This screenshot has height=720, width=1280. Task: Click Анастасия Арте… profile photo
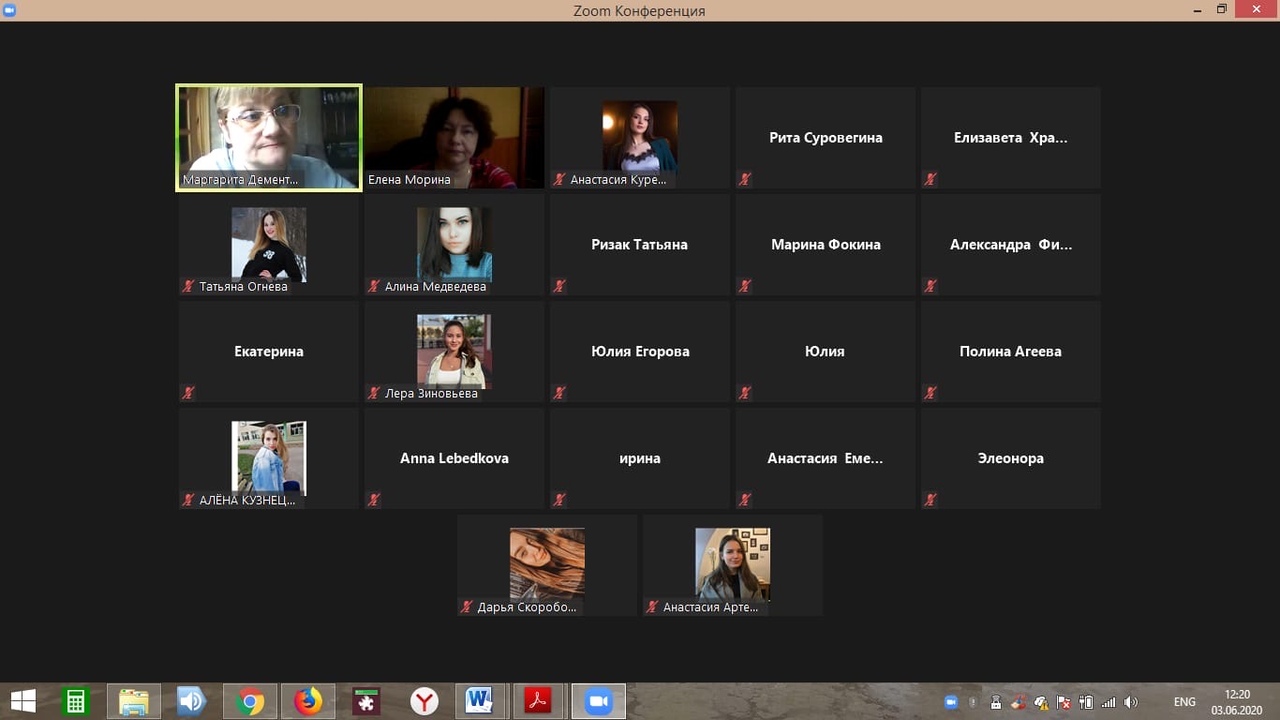[733, 564]
